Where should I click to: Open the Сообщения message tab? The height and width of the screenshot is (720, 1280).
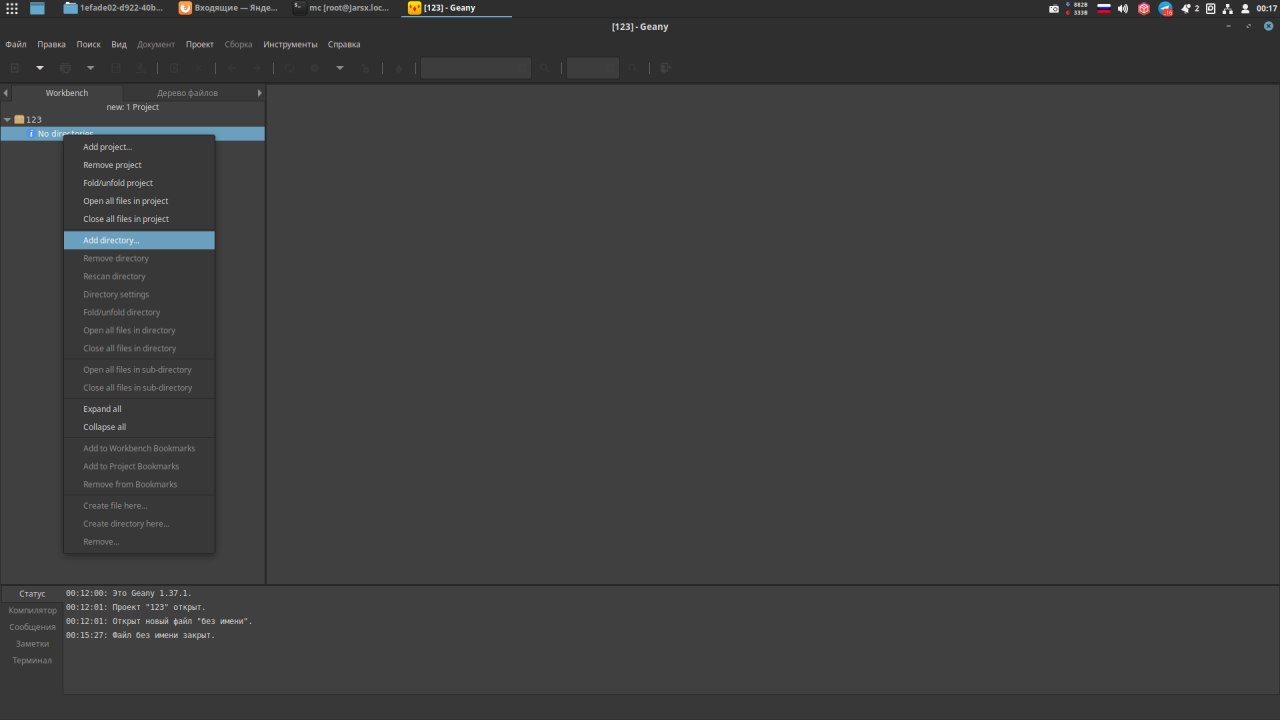tap(32, 627)
